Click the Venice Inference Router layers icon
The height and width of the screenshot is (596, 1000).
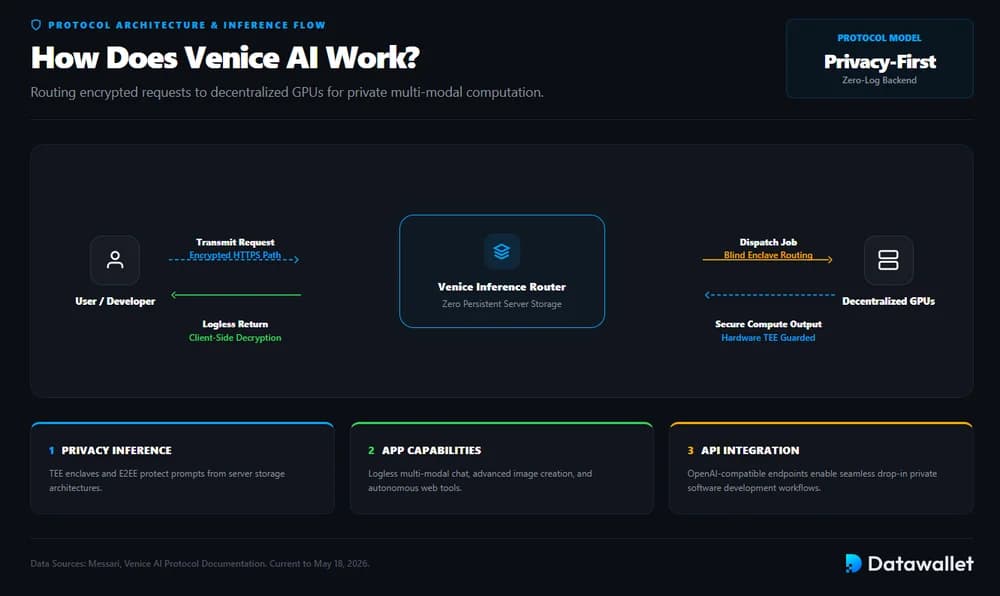(502, 251)
